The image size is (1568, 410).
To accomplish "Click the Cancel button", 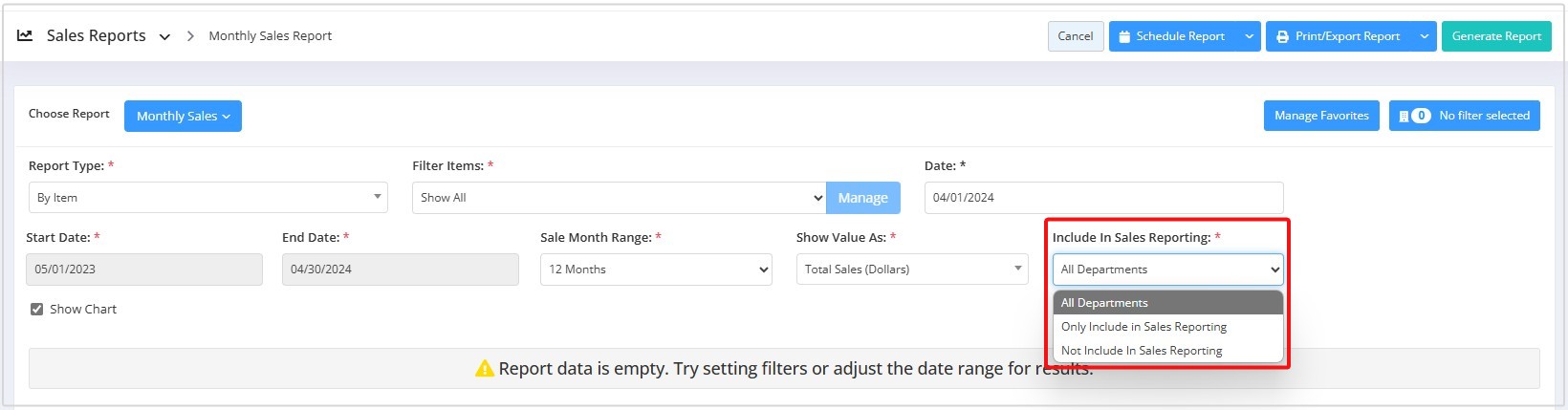I will [1076, 36].
